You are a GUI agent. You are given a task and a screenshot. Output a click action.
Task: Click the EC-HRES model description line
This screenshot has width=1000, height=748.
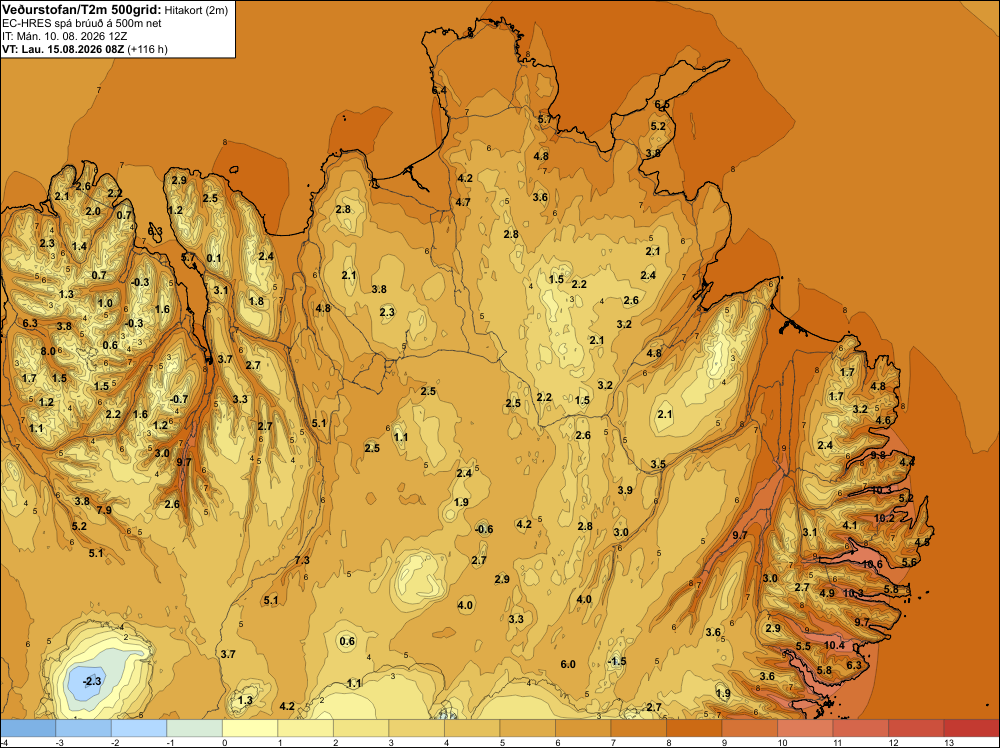tap(82, 24)
